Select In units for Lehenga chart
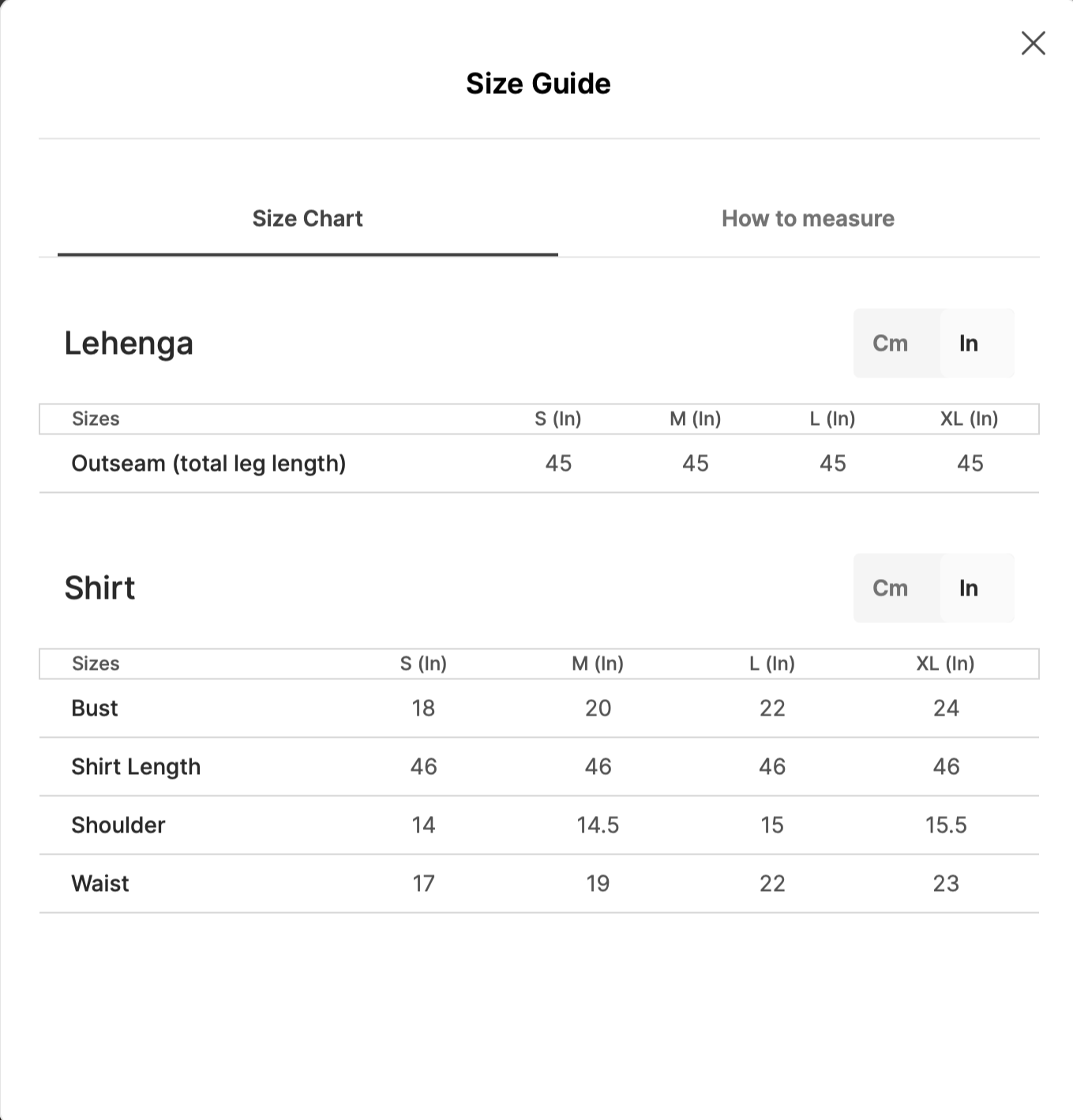The width and height of the screenshot is (1073, 1120). pos(969,344)
